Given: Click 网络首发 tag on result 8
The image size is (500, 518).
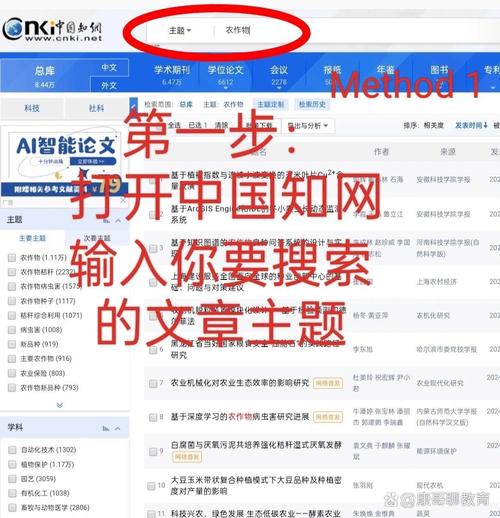Looking at the screenshot, I should coord(328,417).
